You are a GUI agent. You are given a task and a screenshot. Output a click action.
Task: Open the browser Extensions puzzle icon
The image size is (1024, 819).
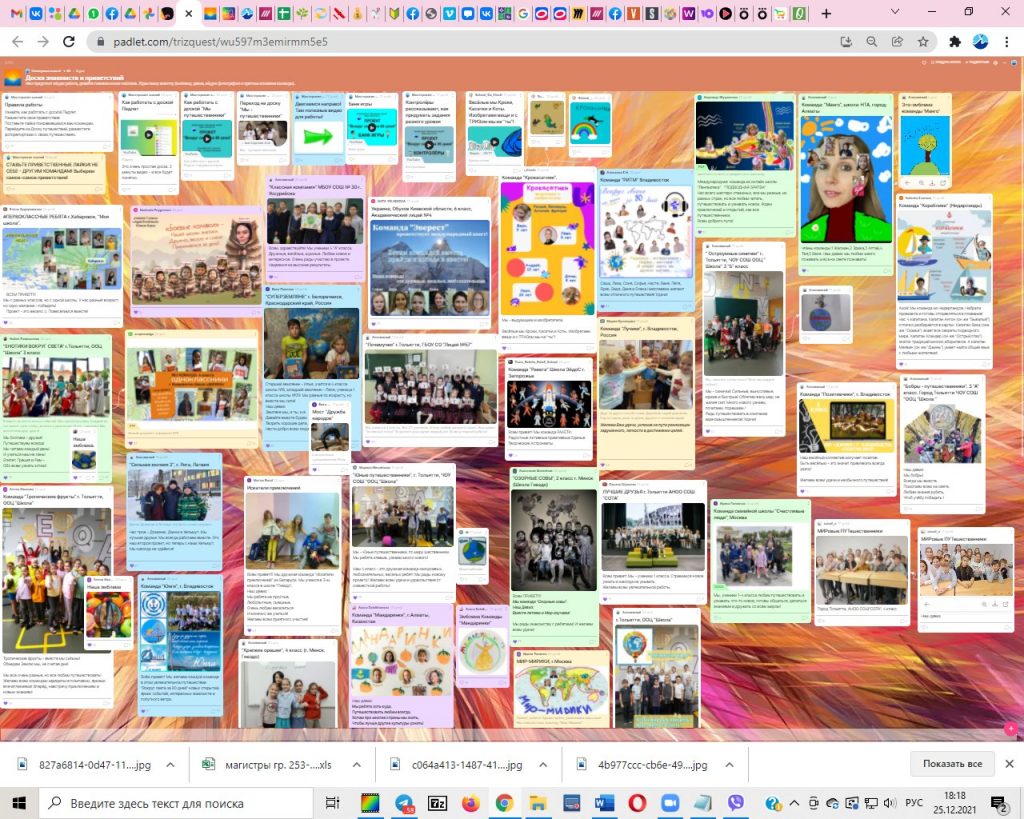pos(954,42)
